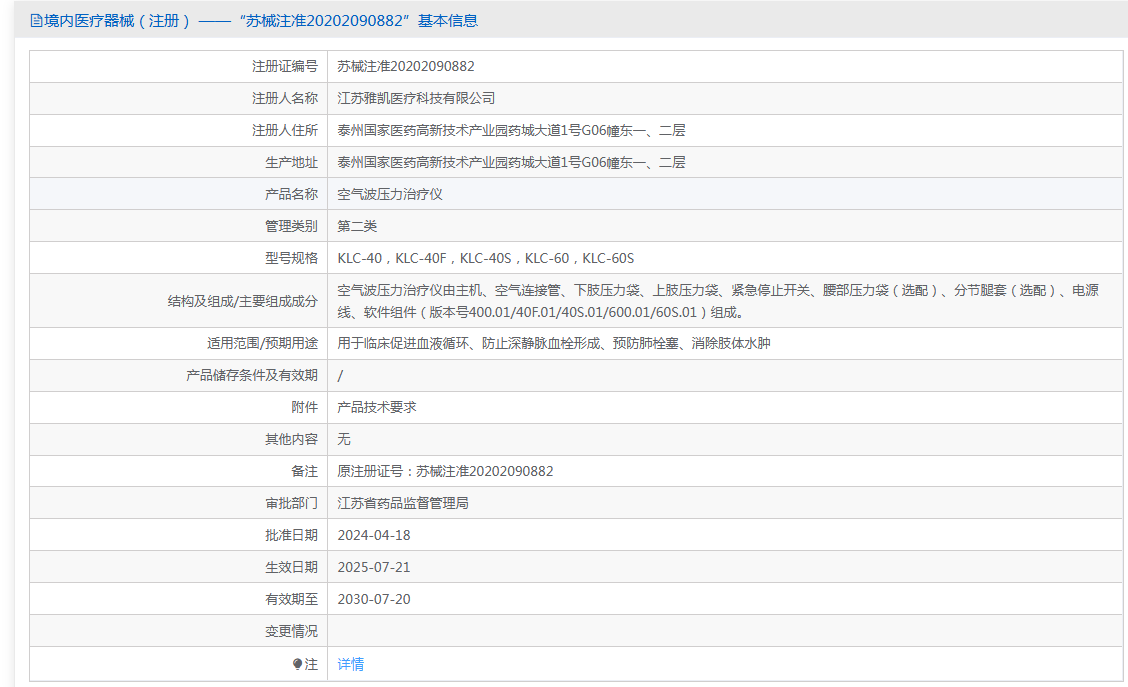Screen dimensions: 1128x687
Task: Click the structure description text paragraph
Action: (718, 301)
